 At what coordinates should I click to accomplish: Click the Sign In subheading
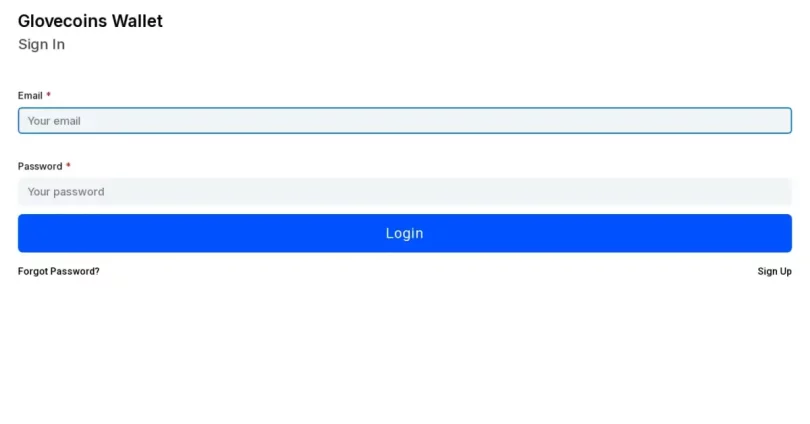point(41,44)
